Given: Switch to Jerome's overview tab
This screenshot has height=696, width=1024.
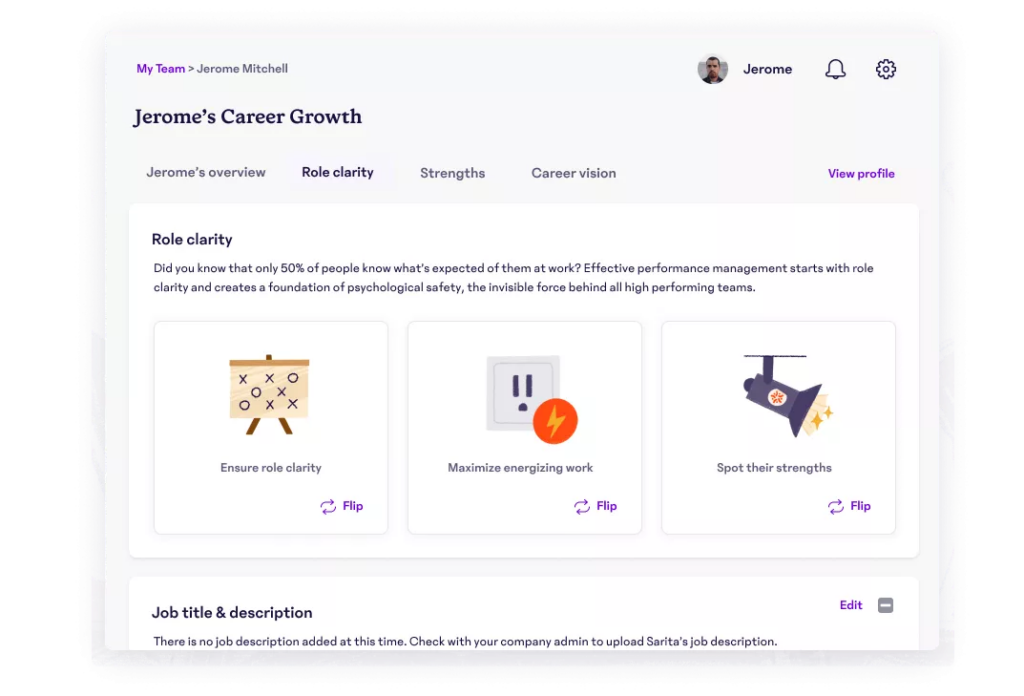Looking at the screenshot, I should pyautogui.click(x=206, y=172).
